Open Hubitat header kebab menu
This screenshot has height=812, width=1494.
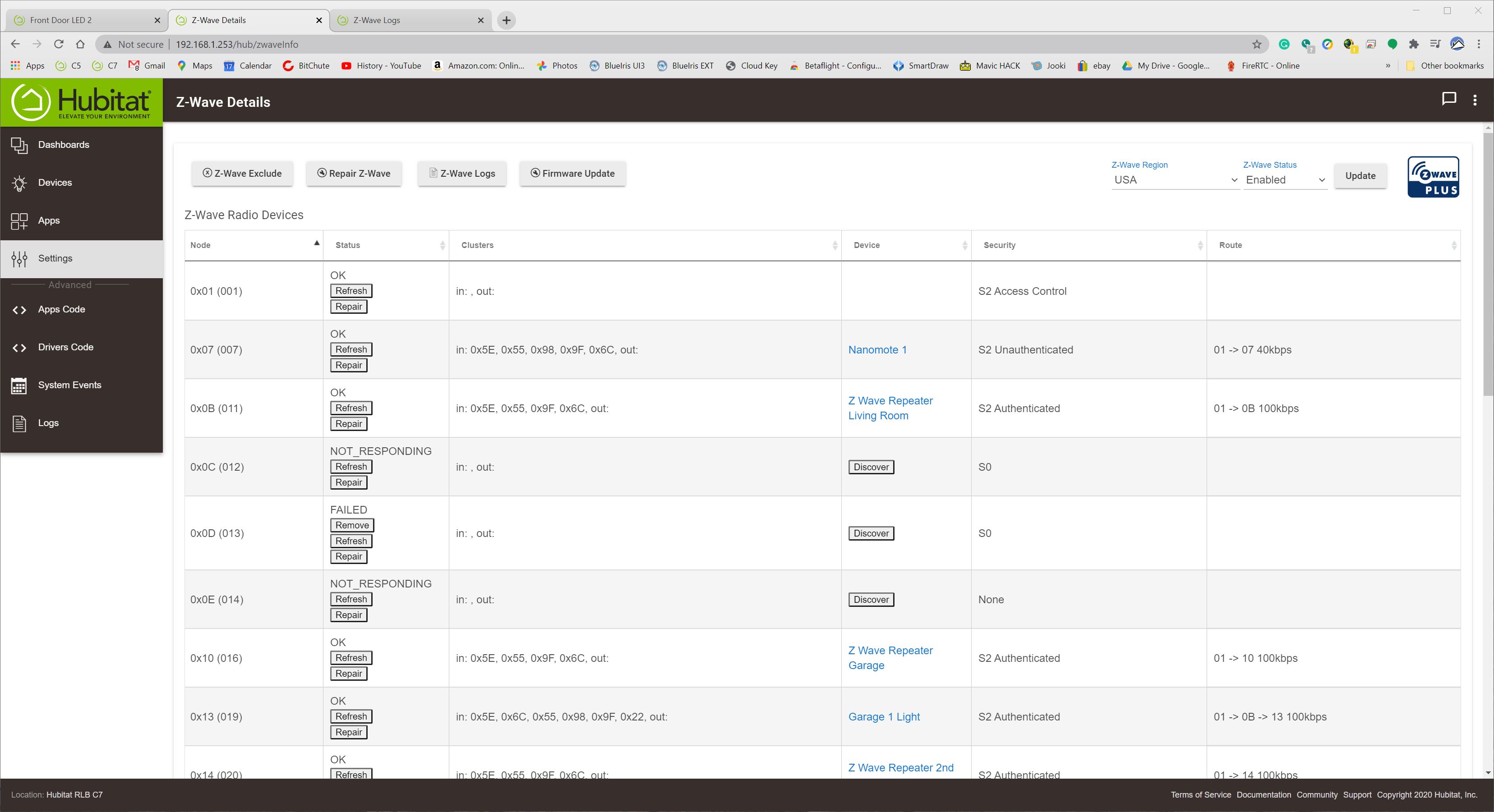tap(1475, 100)
